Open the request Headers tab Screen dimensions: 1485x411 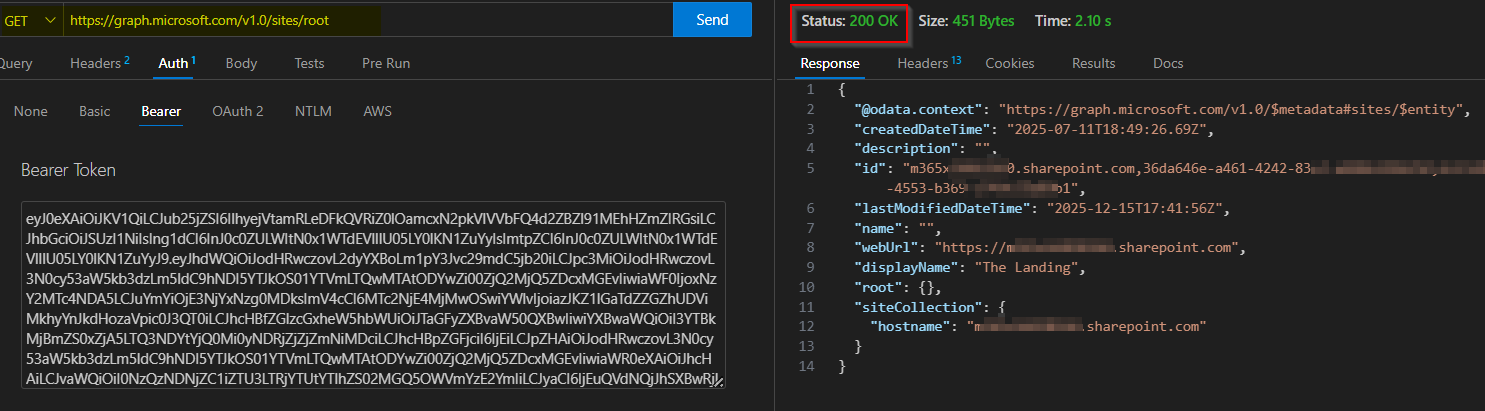click(x=99, y=63)
